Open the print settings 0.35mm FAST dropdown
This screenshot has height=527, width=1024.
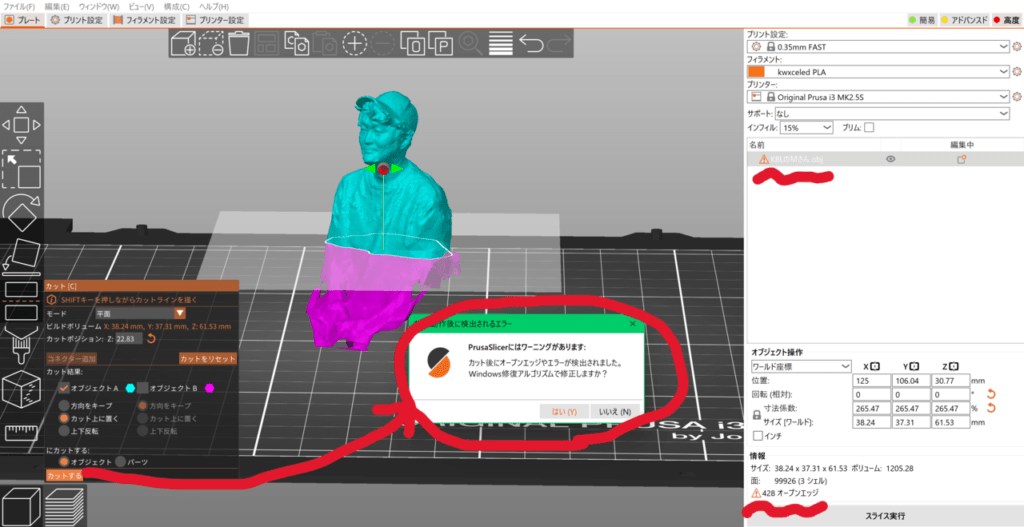(x=878, y=47)
